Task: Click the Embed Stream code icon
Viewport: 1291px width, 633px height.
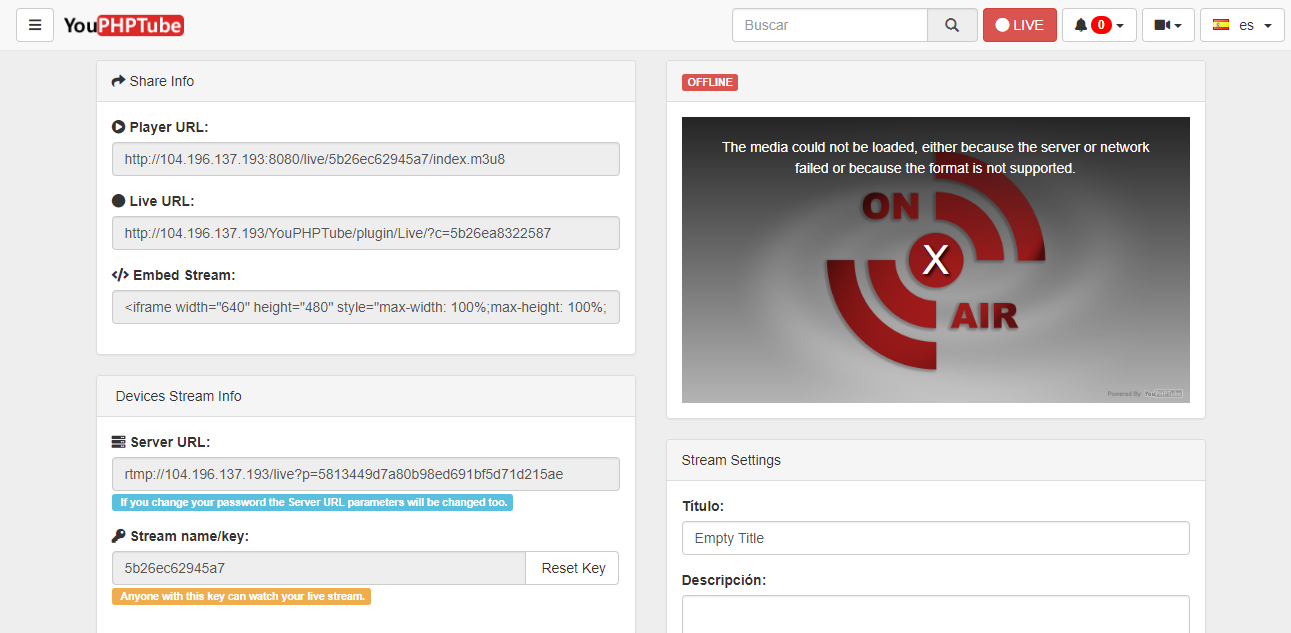Action: coord(119,274)
